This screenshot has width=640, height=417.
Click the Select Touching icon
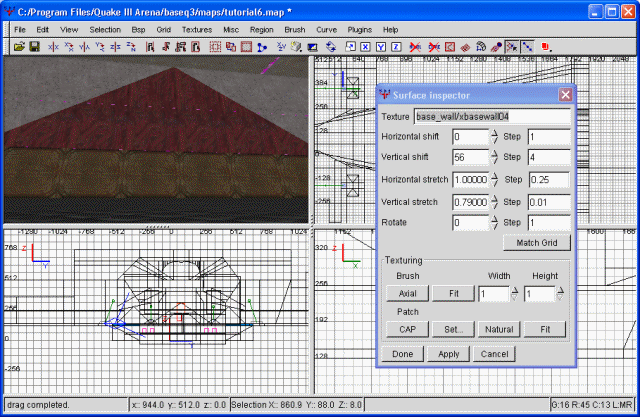coord(166,47)
